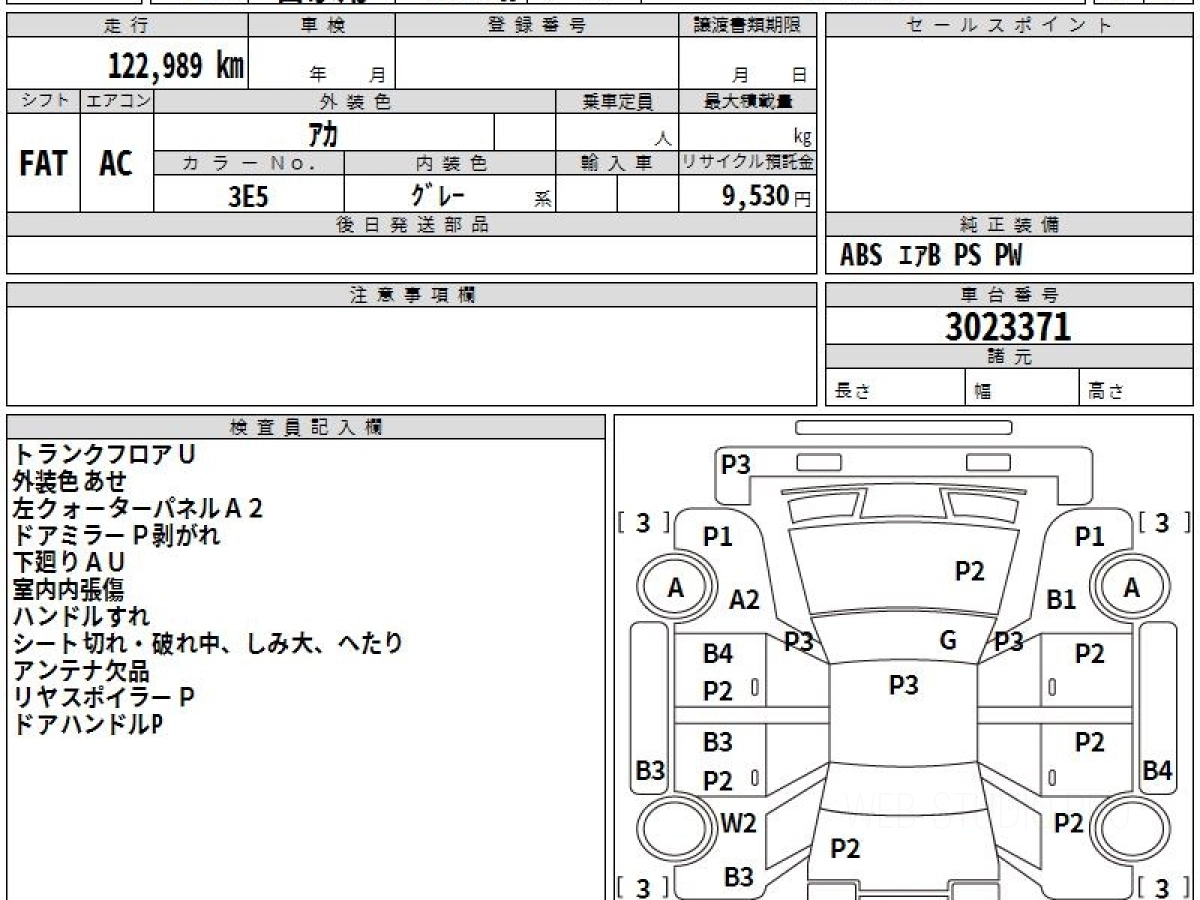
Task: Select the 純正装備 heading
Action: coord(1009,225)
